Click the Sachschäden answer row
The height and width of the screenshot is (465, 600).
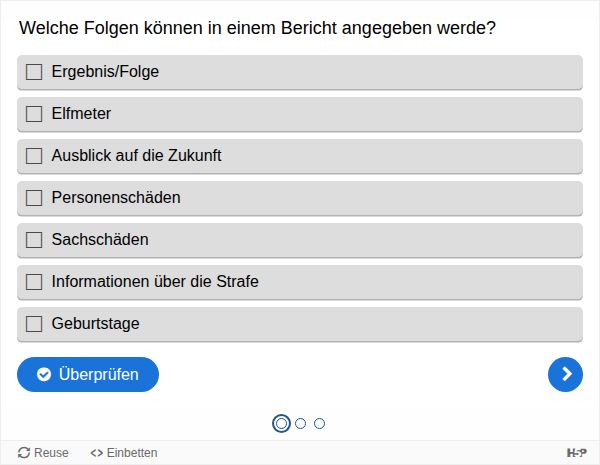(x=300, y=240)
